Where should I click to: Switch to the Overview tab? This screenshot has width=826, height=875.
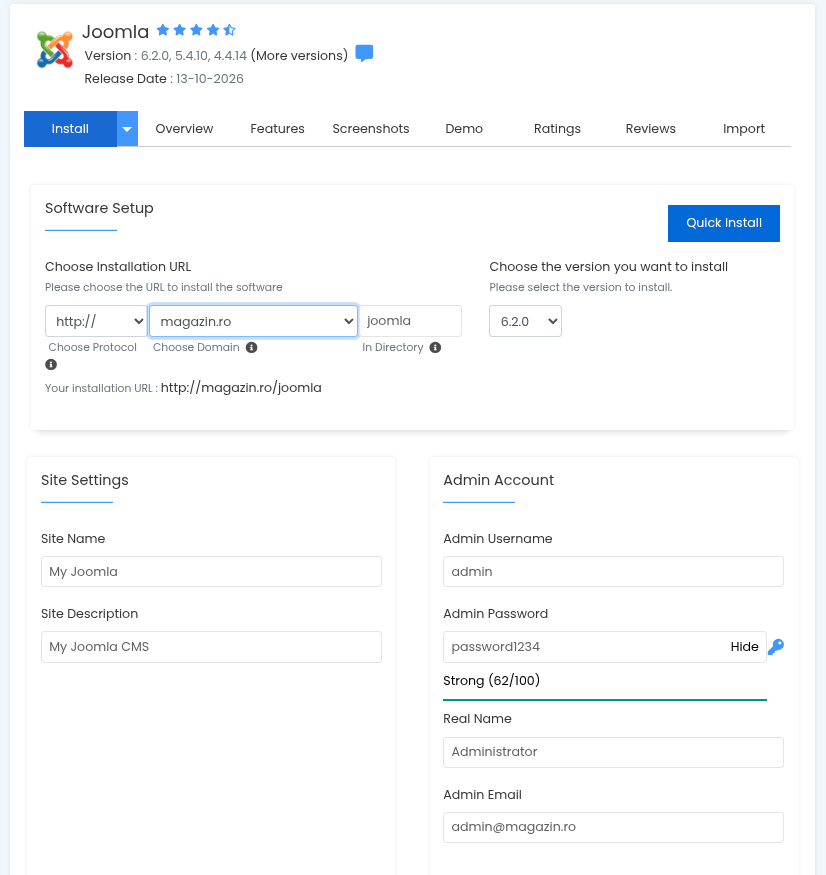(184, 129)
